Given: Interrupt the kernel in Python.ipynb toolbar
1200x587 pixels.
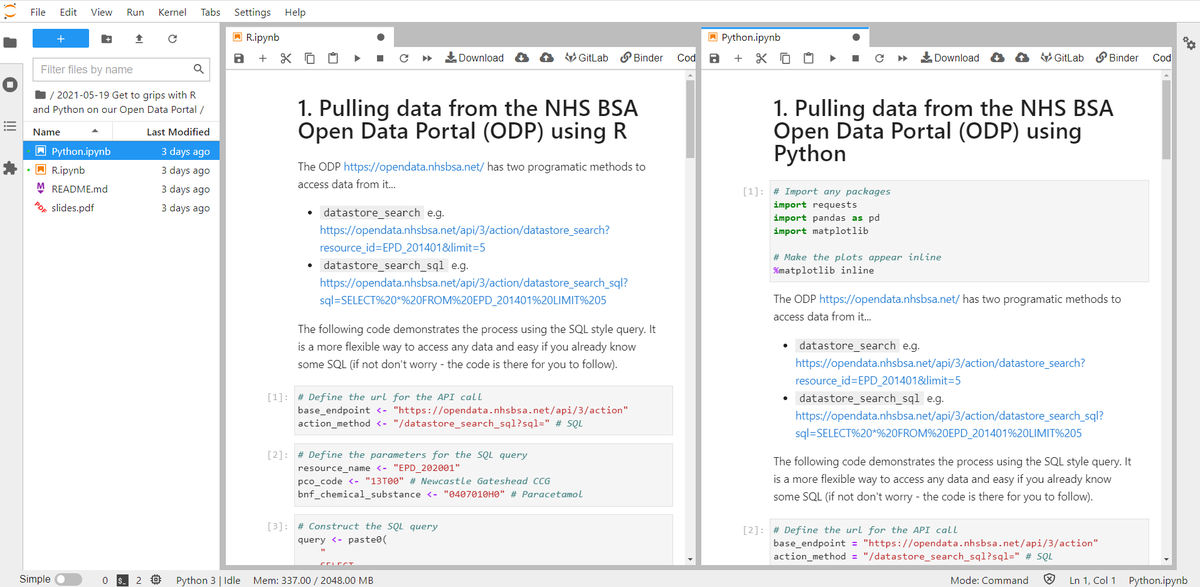Looking at the screenshot, I should (856, 58).
